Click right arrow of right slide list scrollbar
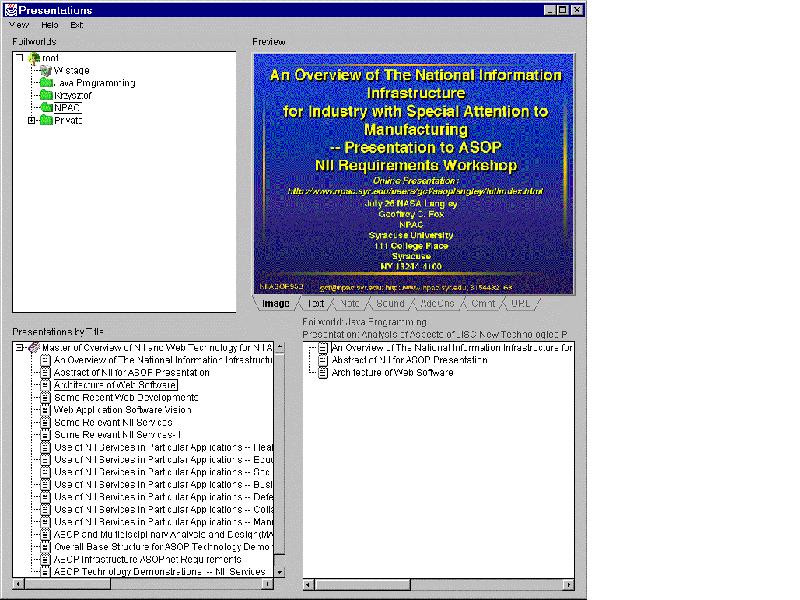This screenshot has height=600, width=800. (569, 585)
